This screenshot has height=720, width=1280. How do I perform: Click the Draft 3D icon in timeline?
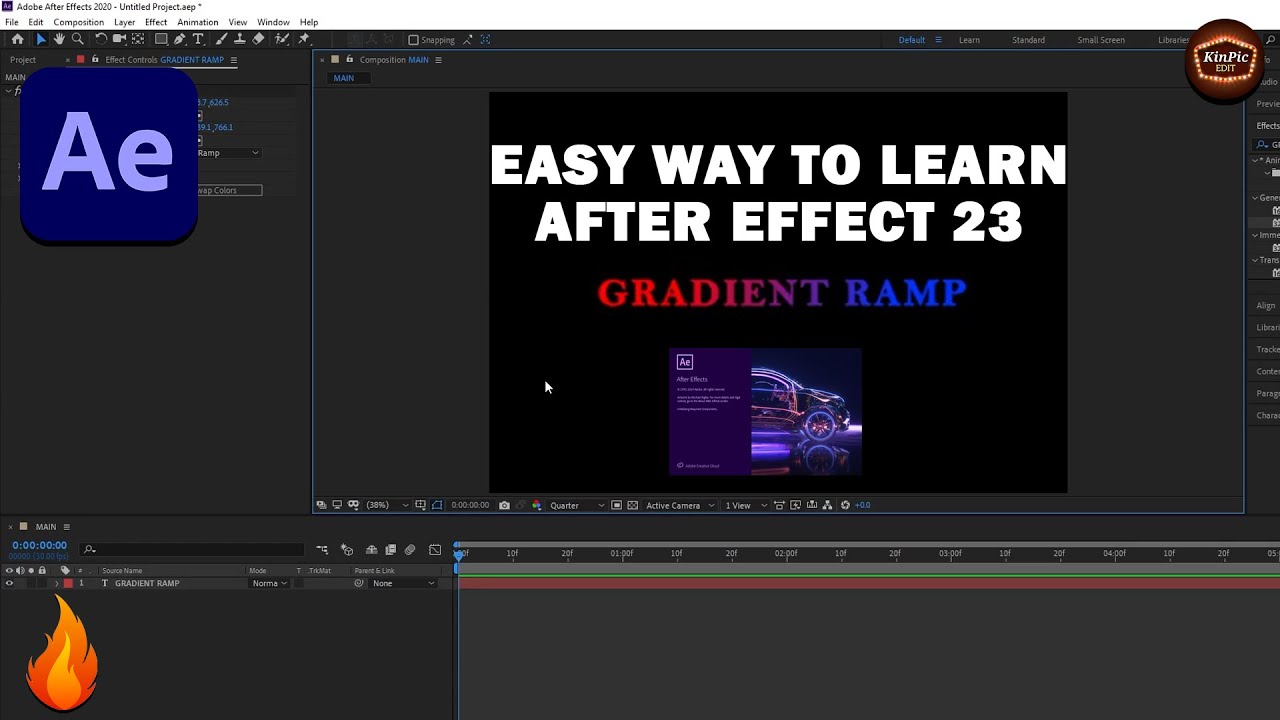(x=347, y=550)
